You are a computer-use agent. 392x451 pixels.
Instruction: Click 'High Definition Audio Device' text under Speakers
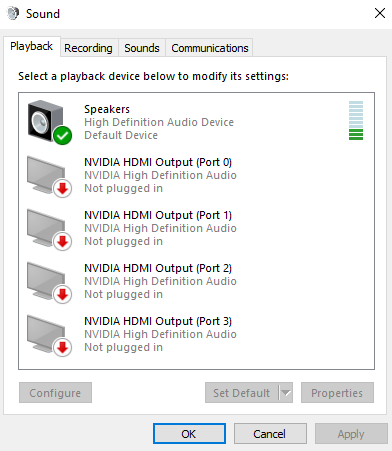(159, 122)
